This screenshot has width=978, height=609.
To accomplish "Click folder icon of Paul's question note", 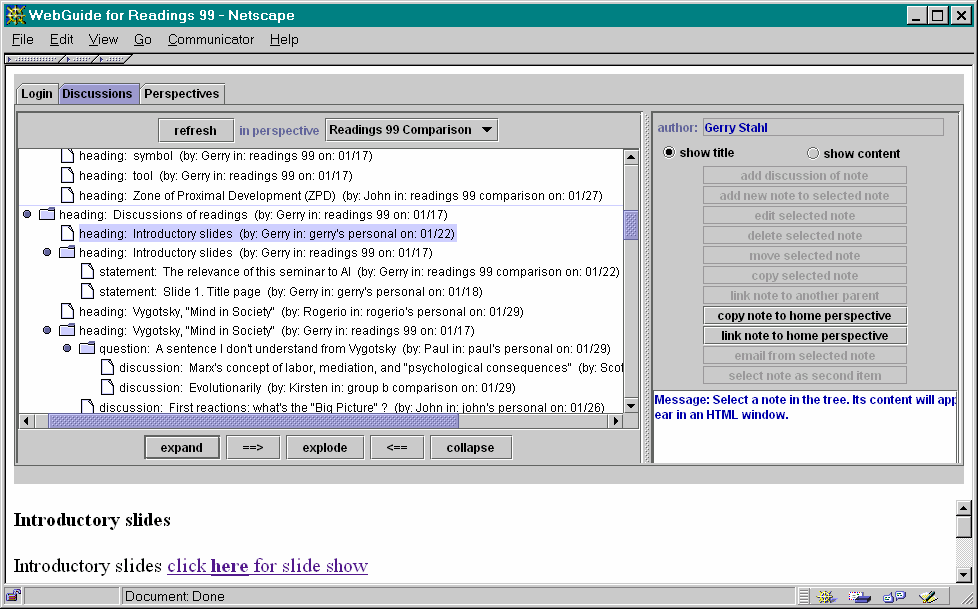I will pyautogui.click(x=87, y=348).
